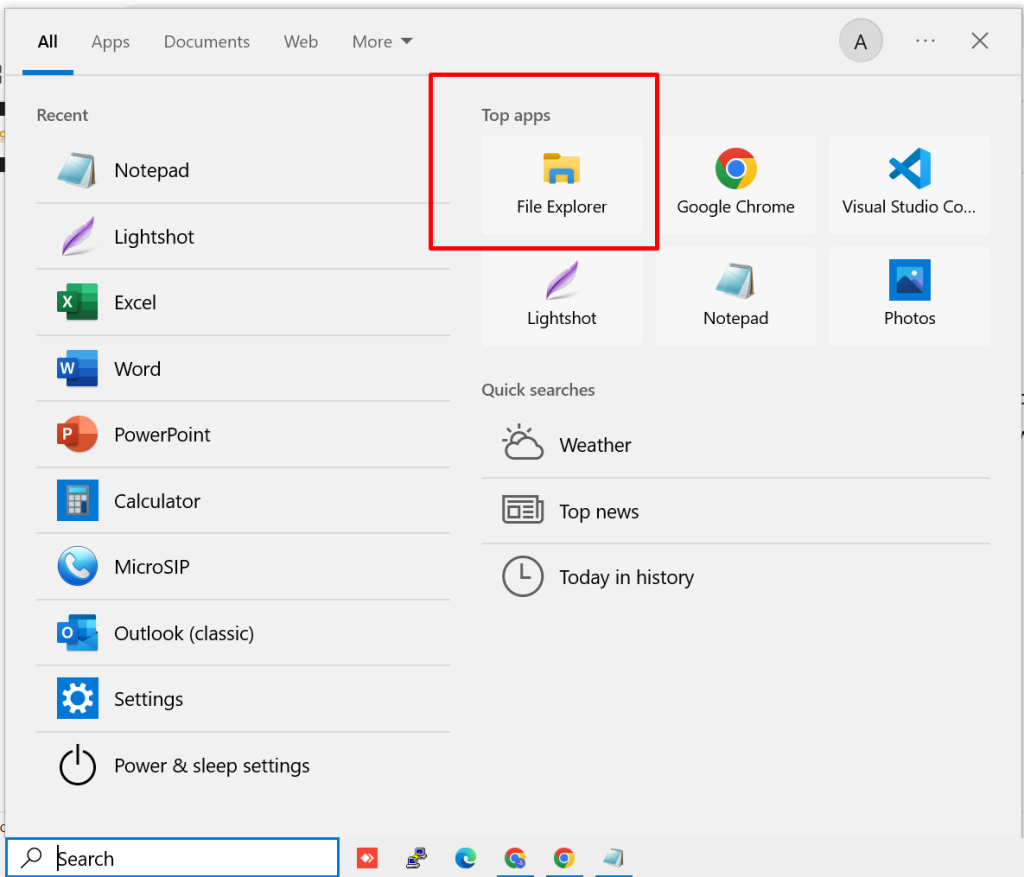
Task: Open Photos app tile
Action: click(909, 296)
